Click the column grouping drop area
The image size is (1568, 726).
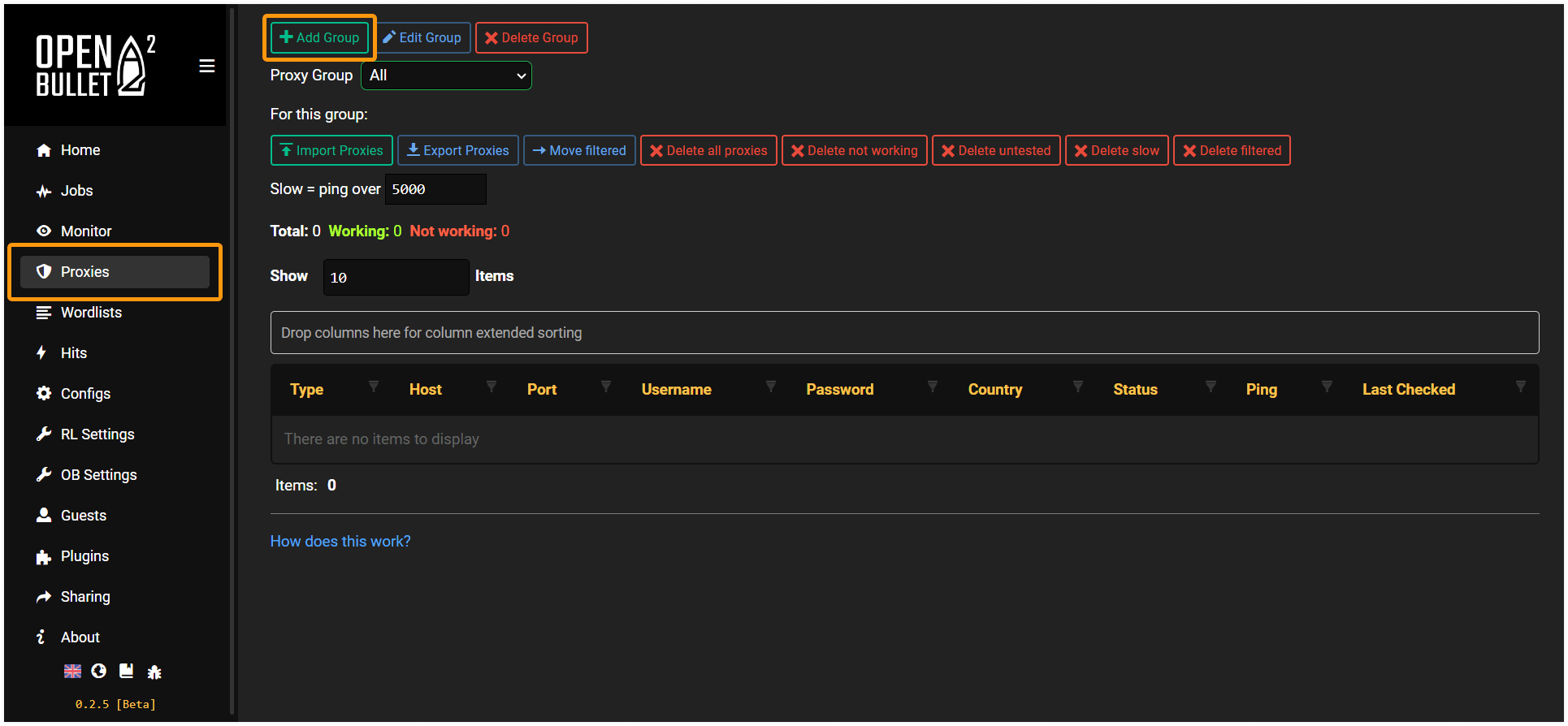point(904,333)
